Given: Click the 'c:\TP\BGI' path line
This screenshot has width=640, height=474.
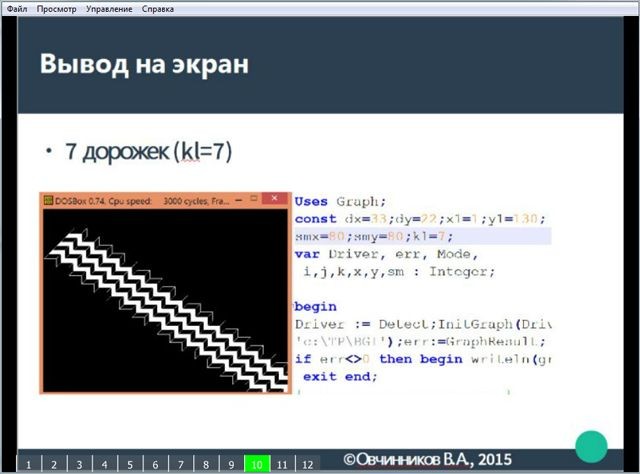Looking at the screenshot, I should pos(420,342).
